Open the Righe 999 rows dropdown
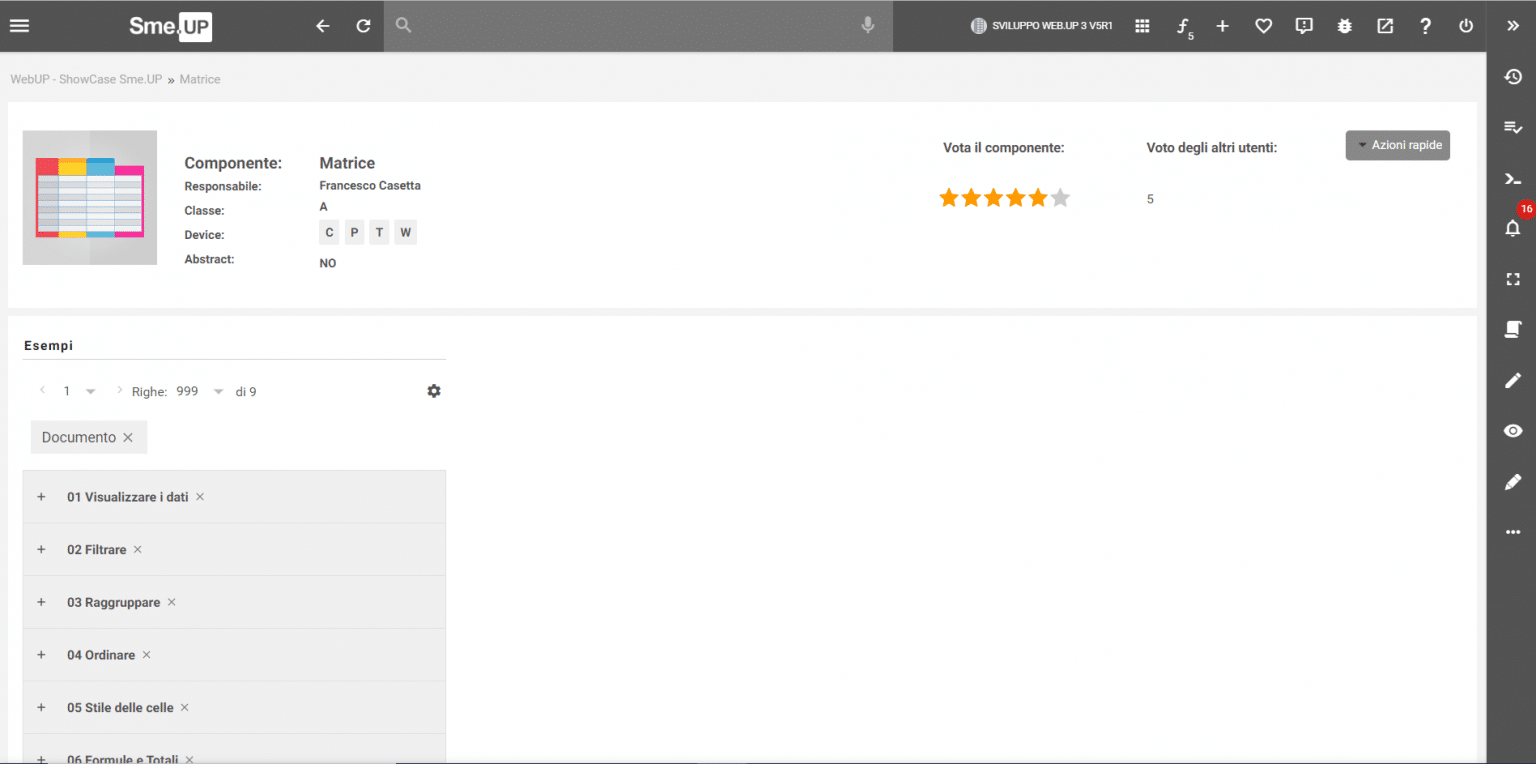 [x=219, y=391]
